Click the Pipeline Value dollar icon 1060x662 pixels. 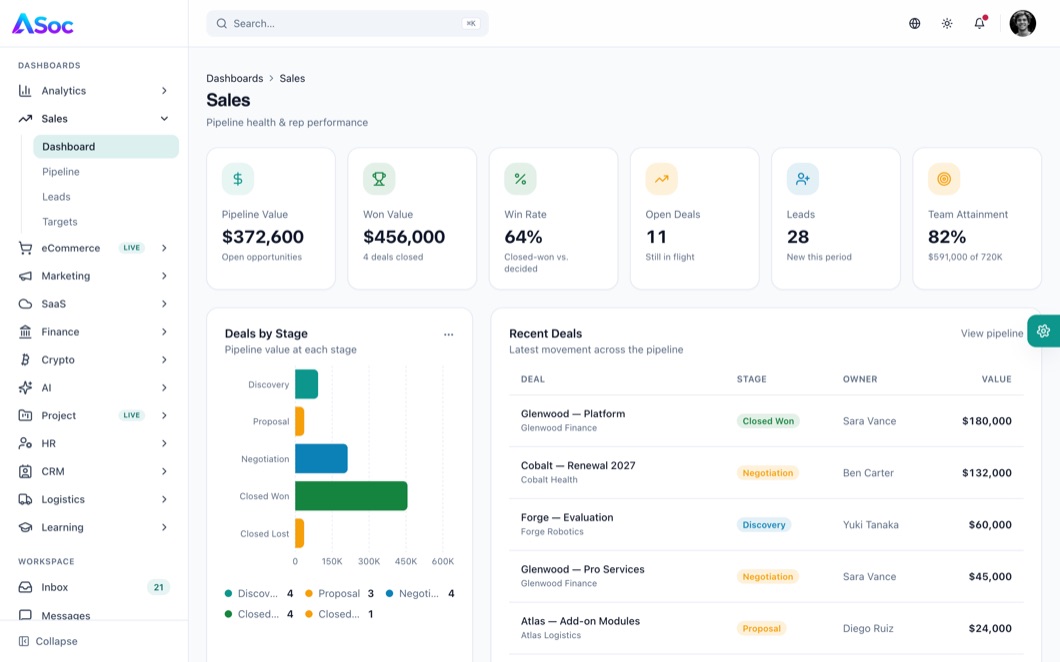point(238,179)
